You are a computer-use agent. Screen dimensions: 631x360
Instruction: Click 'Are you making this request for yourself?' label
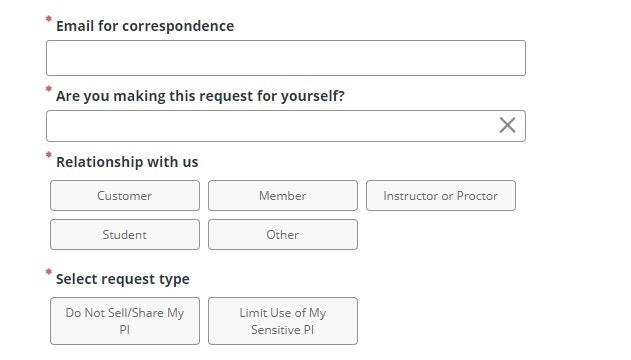(x=200, y=96)
